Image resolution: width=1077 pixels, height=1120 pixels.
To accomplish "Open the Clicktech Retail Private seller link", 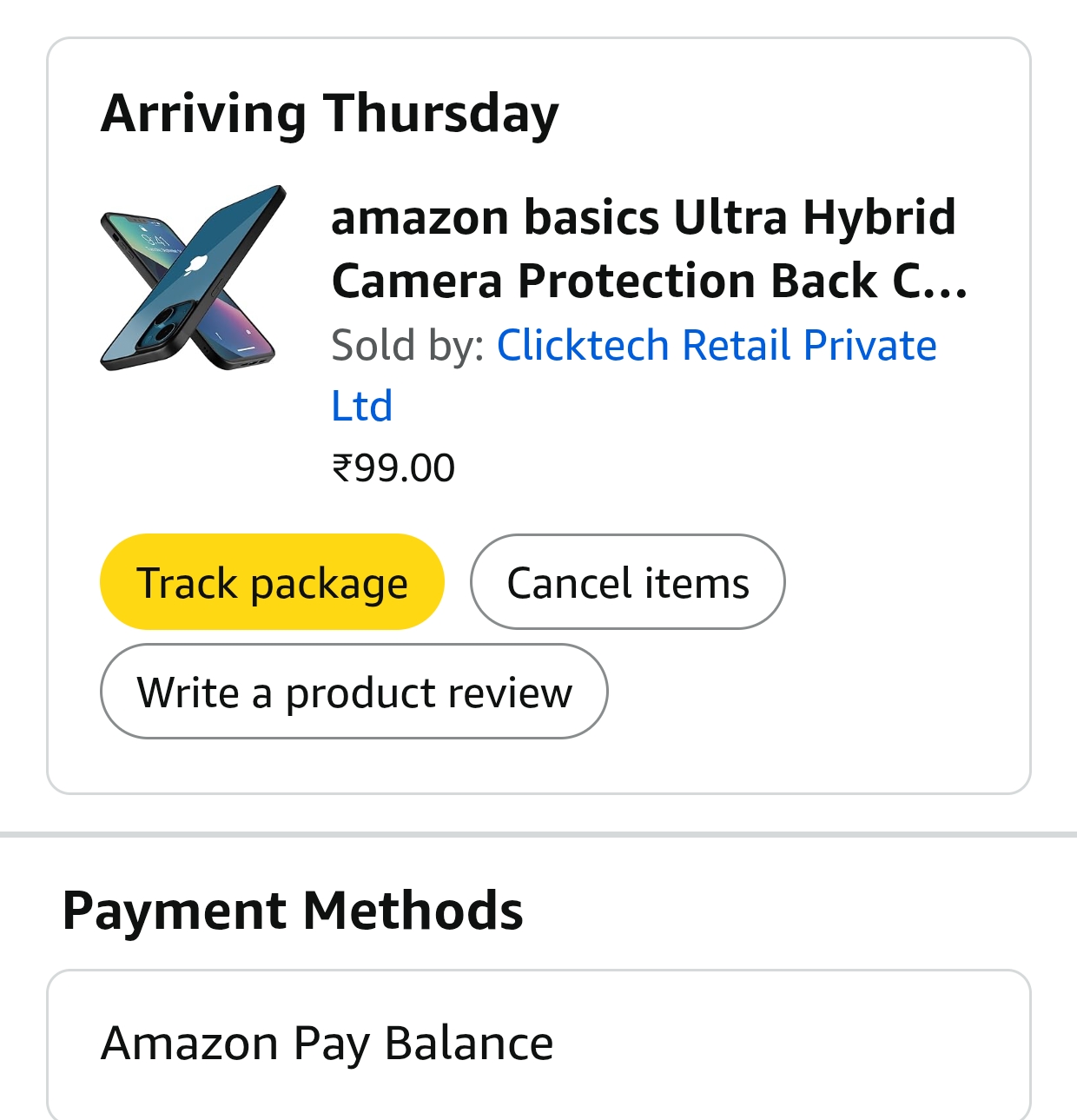I will (x=716, y=345).
